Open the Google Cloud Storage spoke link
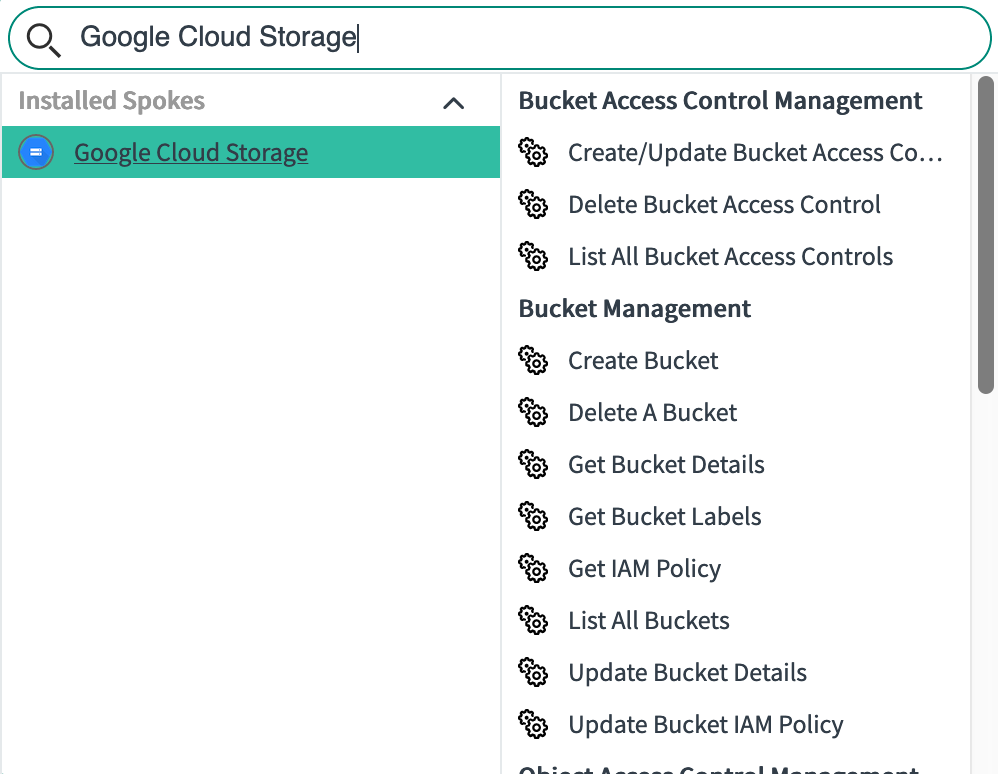Viewport: 998px width, 774px height. (191, 153)
